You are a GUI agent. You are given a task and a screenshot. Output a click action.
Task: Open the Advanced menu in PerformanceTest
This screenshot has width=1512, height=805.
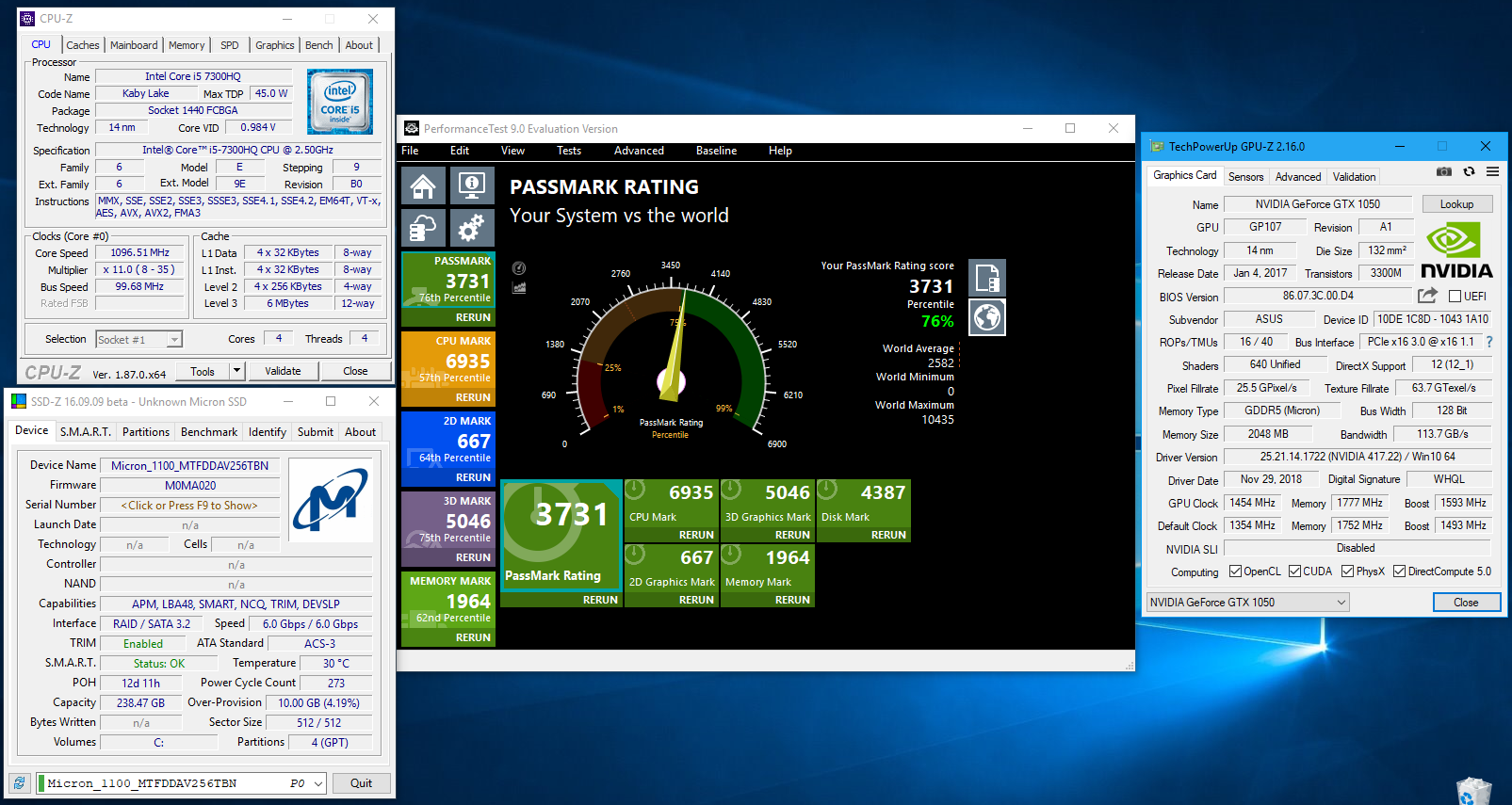639,151
